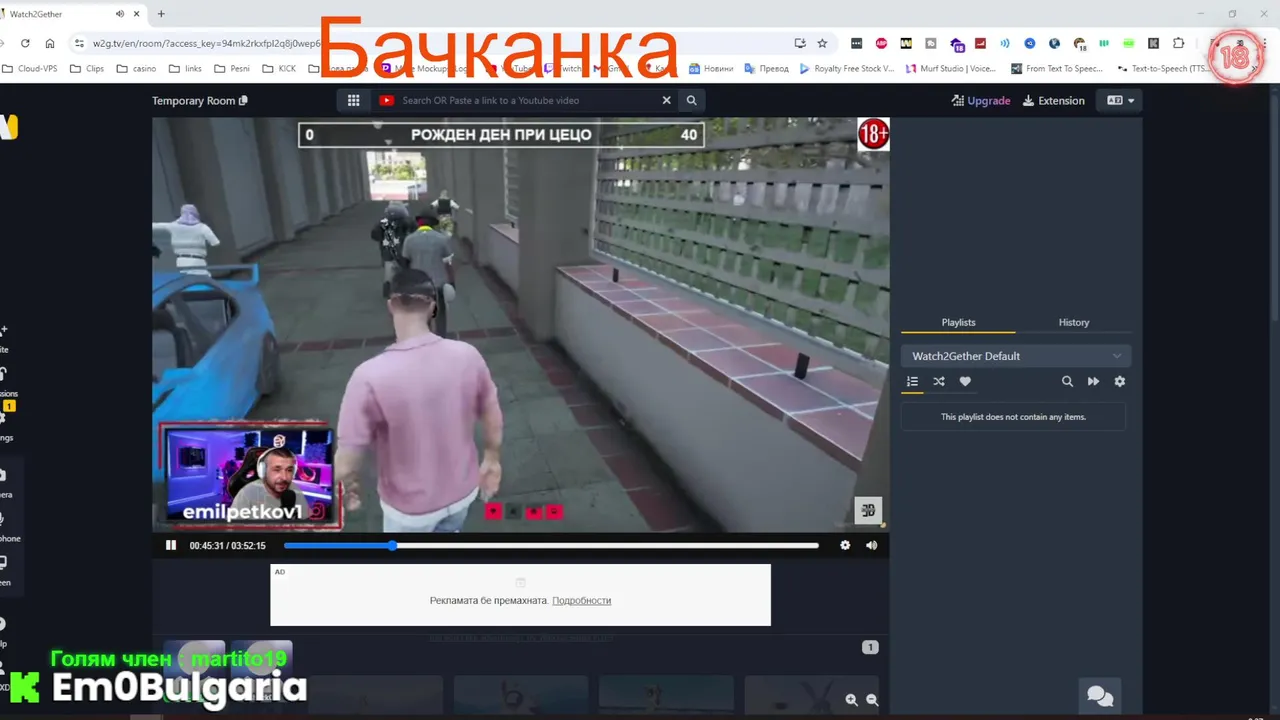Open the KICK bookmark folder
The height and width of the screenshot is (720, 1280).
tap(279, 69)
